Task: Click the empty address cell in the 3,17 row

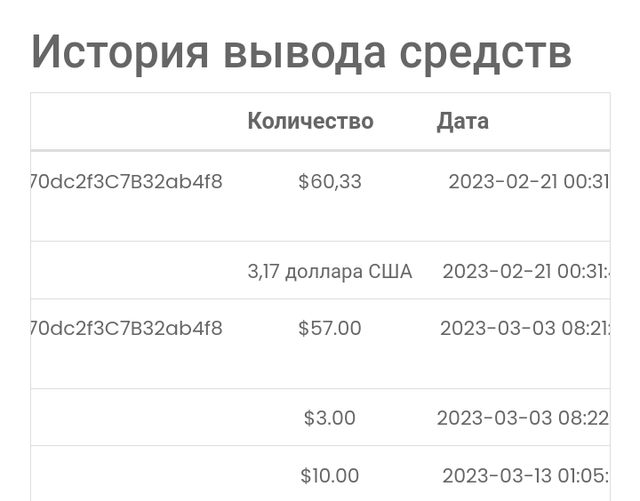Action: coord(130,271)
